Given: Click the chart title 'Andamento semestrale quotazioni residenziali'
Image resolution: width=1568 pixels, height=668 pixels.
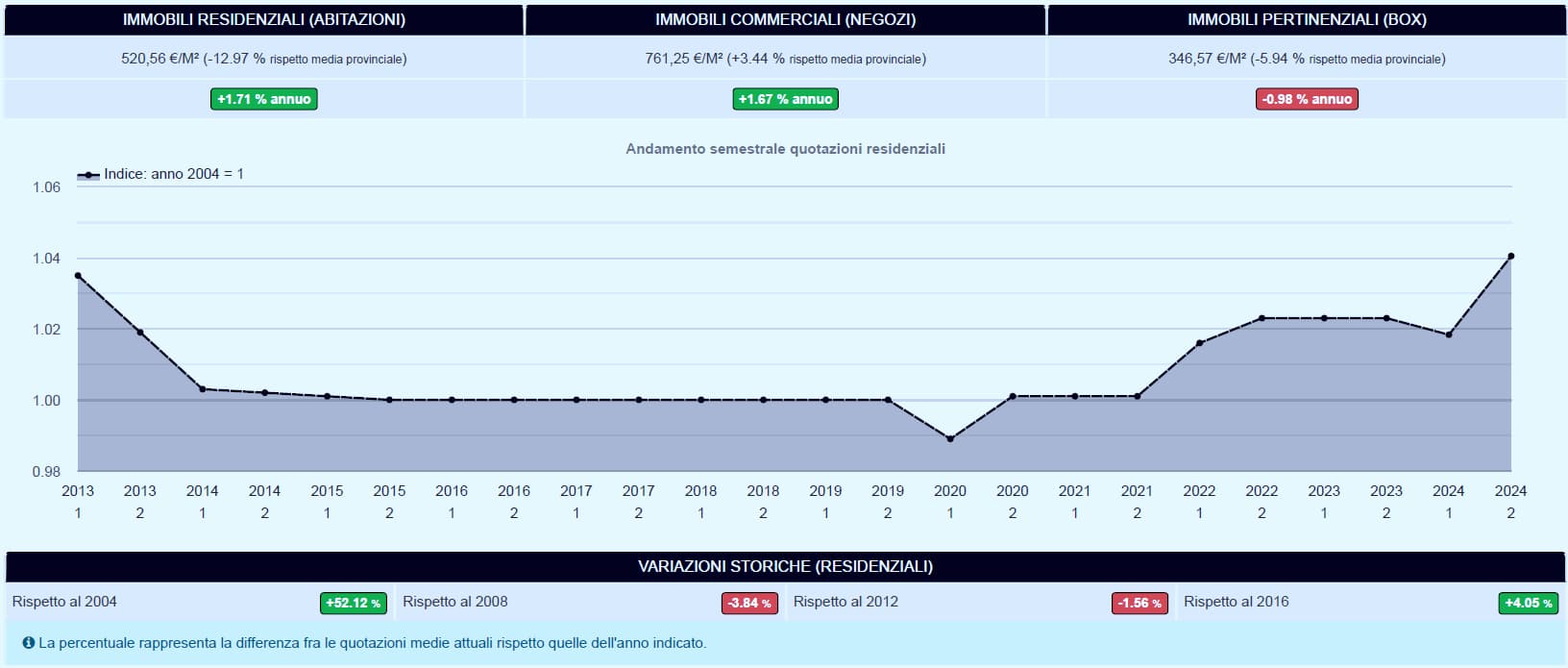Looking at the screenshot, I should [x=785, y=149].
